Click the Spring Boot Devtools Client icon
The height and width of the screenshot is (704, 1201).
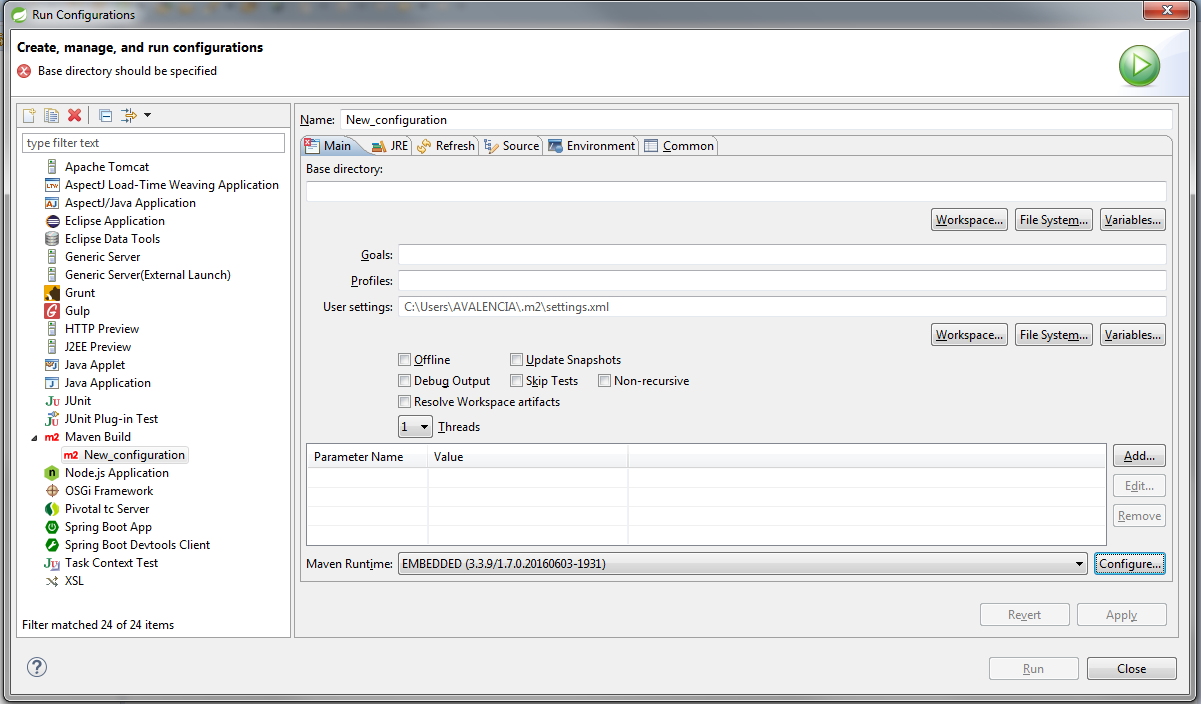[x=53, y=545]
